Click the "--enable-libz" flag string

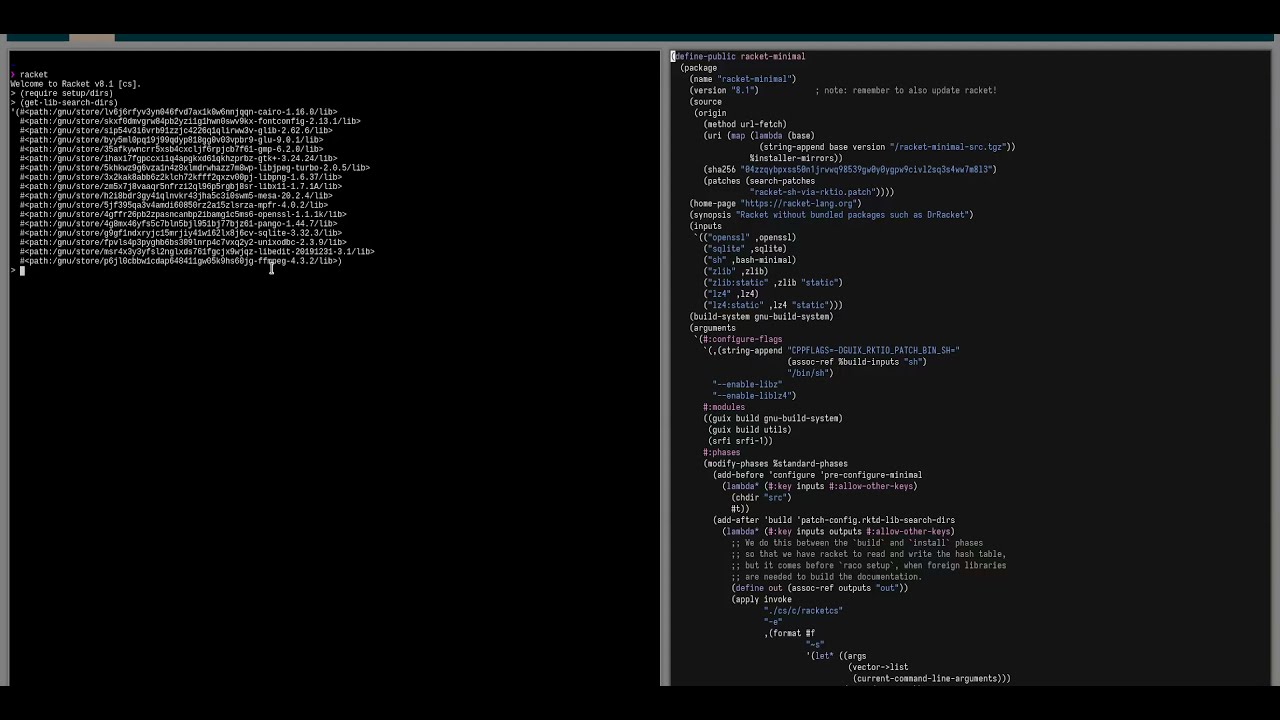click(748, 384)
